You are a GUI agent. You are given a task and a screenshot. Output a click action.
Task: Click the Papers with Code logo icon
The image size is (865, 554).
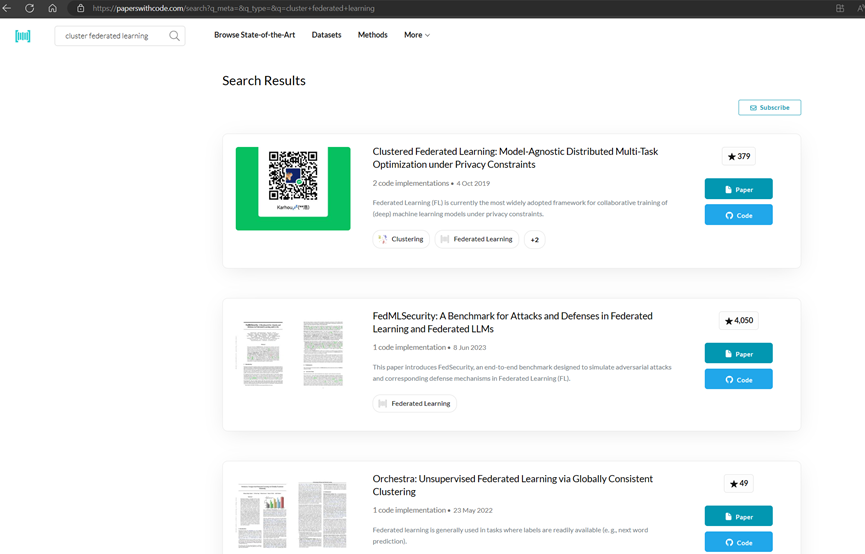point(23,36)
